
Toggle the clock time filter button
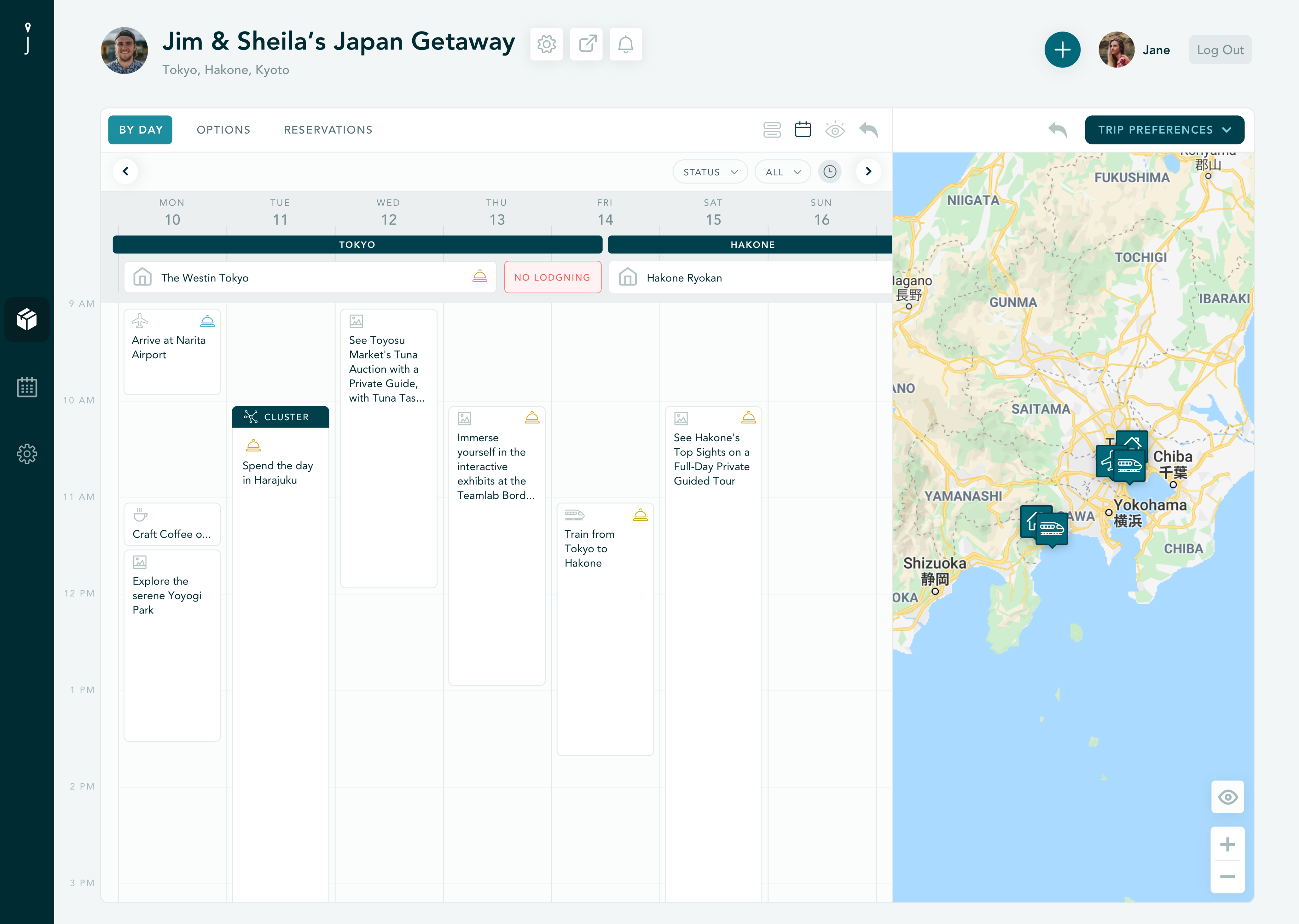point(830,171)
